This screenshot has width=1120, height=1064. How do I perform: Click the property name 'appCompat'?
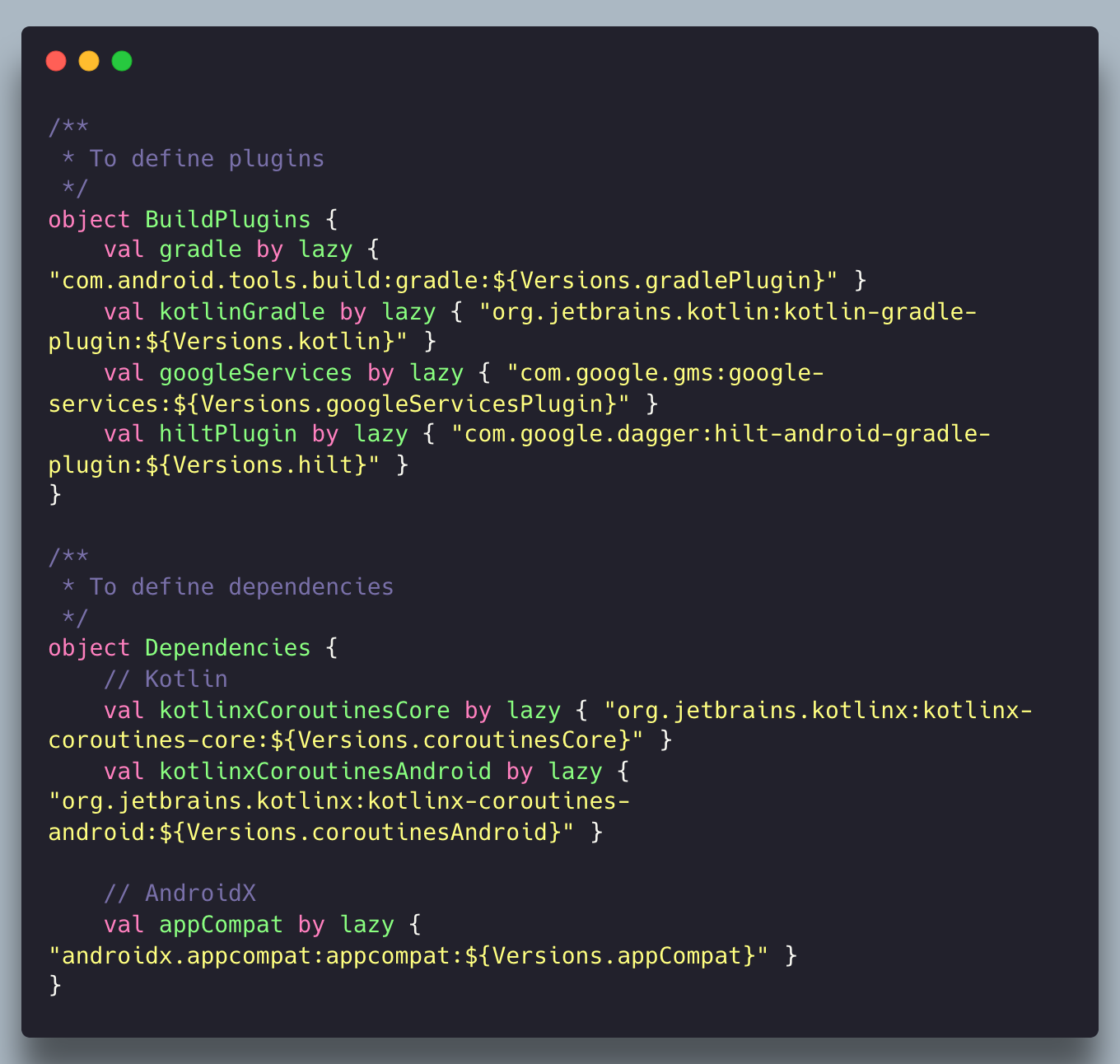click(221, 924)
